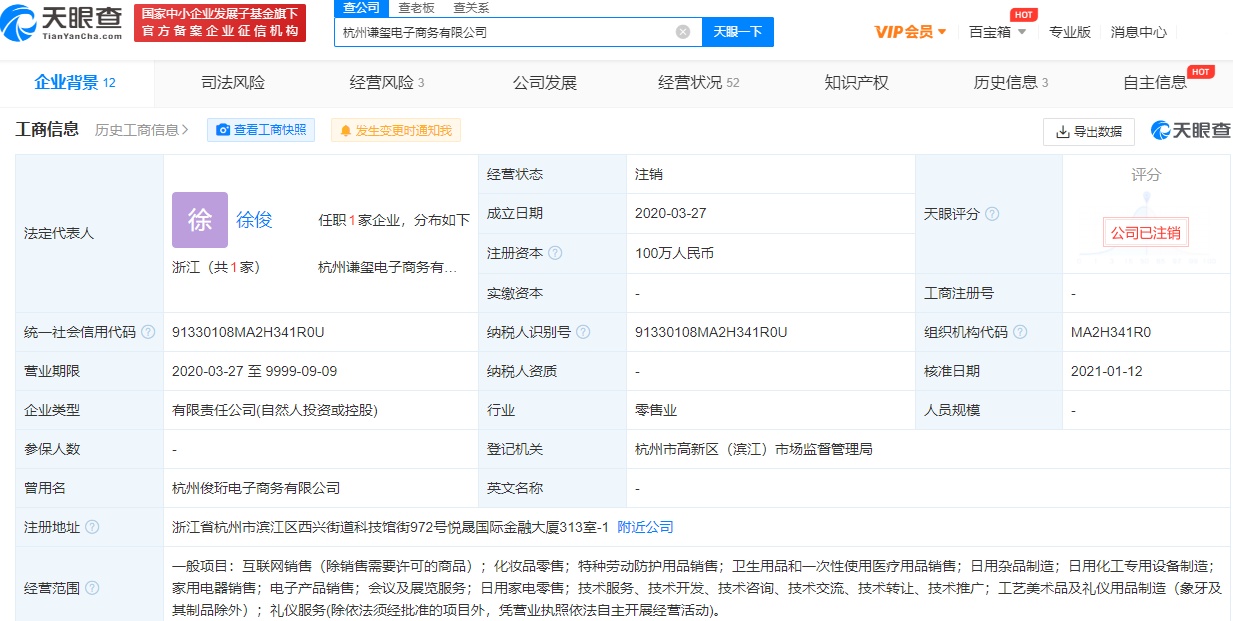The image size is (1233, 621).
Task: Click the TianYanCha logo
Action: point(63,22)
